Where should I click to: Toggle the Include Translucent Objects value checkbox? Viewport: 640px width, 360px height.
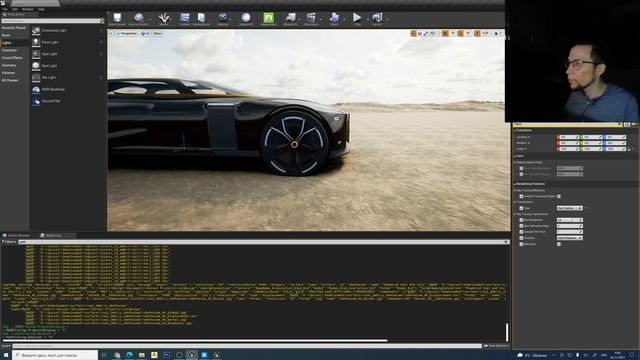coord(559,196)
